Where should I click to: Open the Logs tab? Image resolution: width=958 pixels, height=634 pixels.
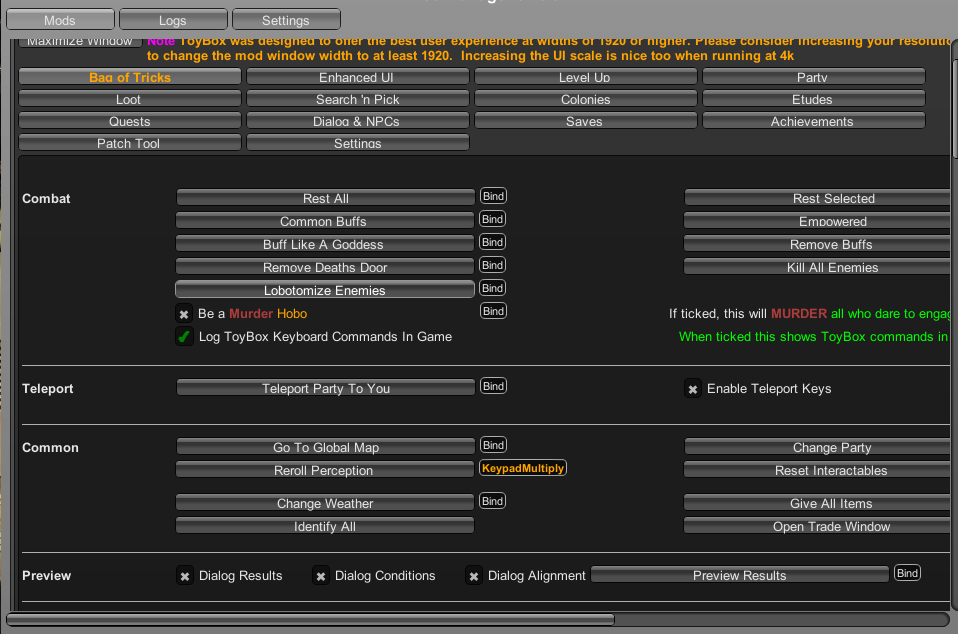173,20
